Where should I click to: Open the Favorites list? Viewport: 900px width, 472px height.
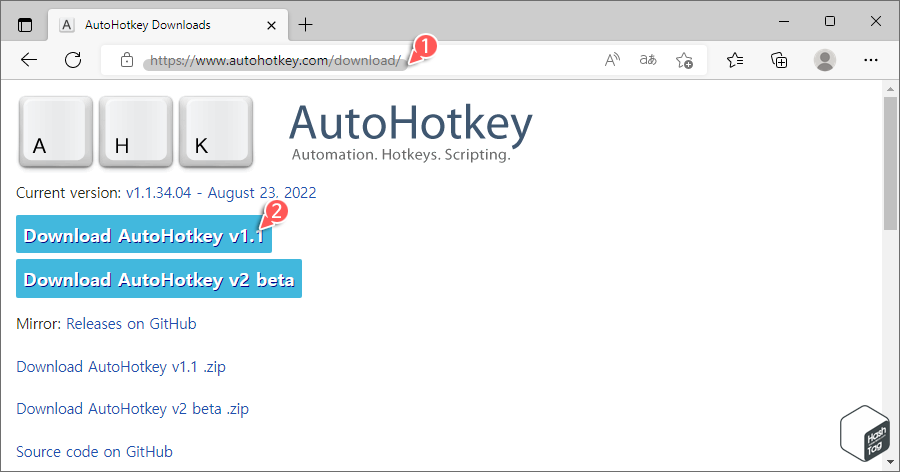click(735, 60)
